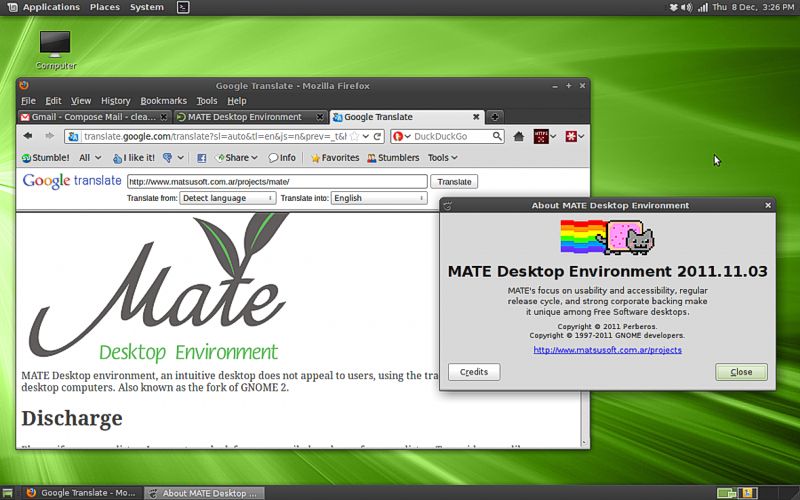
Task: Click the I like it! thumbs up
Action: (134, 158)
